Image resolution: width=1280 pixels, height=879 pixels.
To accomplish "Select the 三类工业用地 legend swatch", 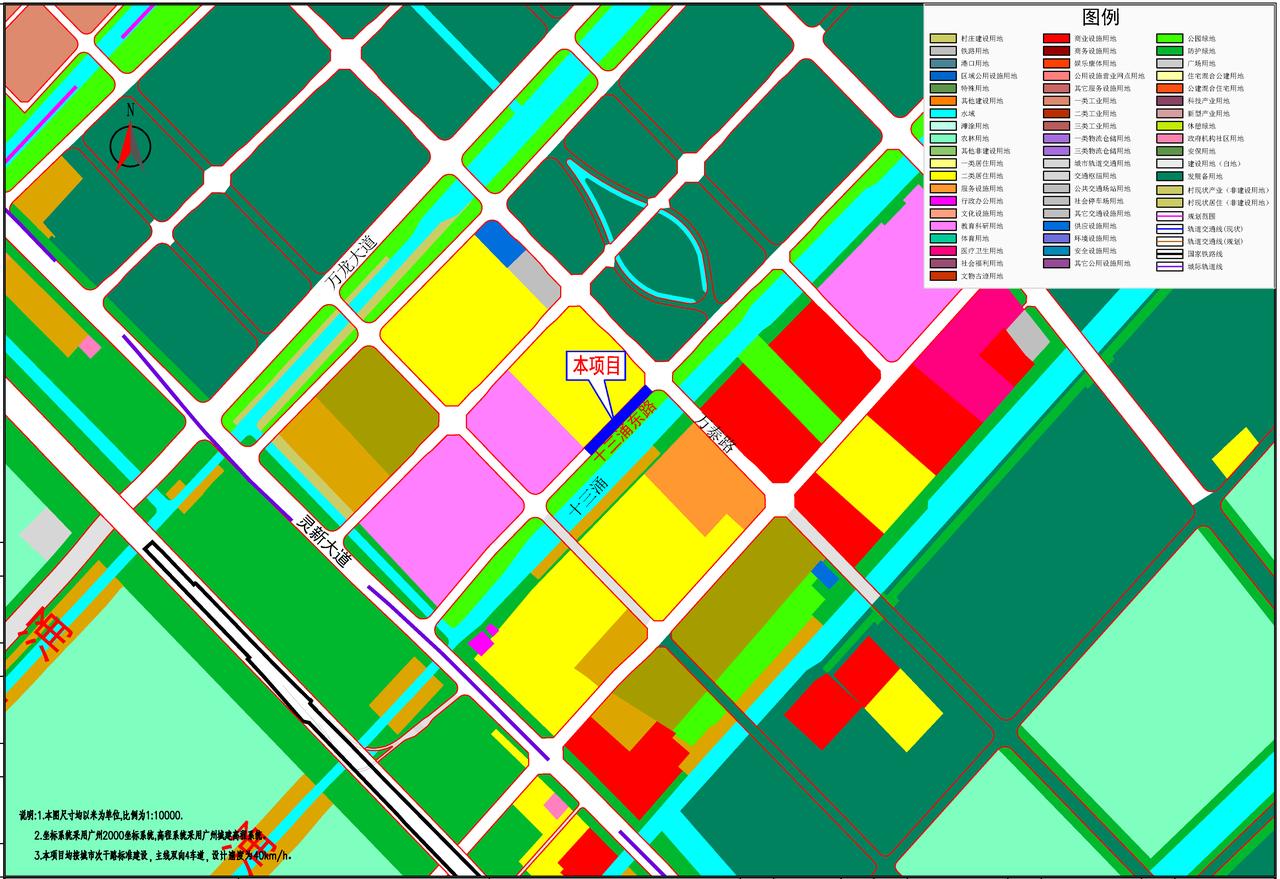I will pyautogui.click(x=1057, y=126).
